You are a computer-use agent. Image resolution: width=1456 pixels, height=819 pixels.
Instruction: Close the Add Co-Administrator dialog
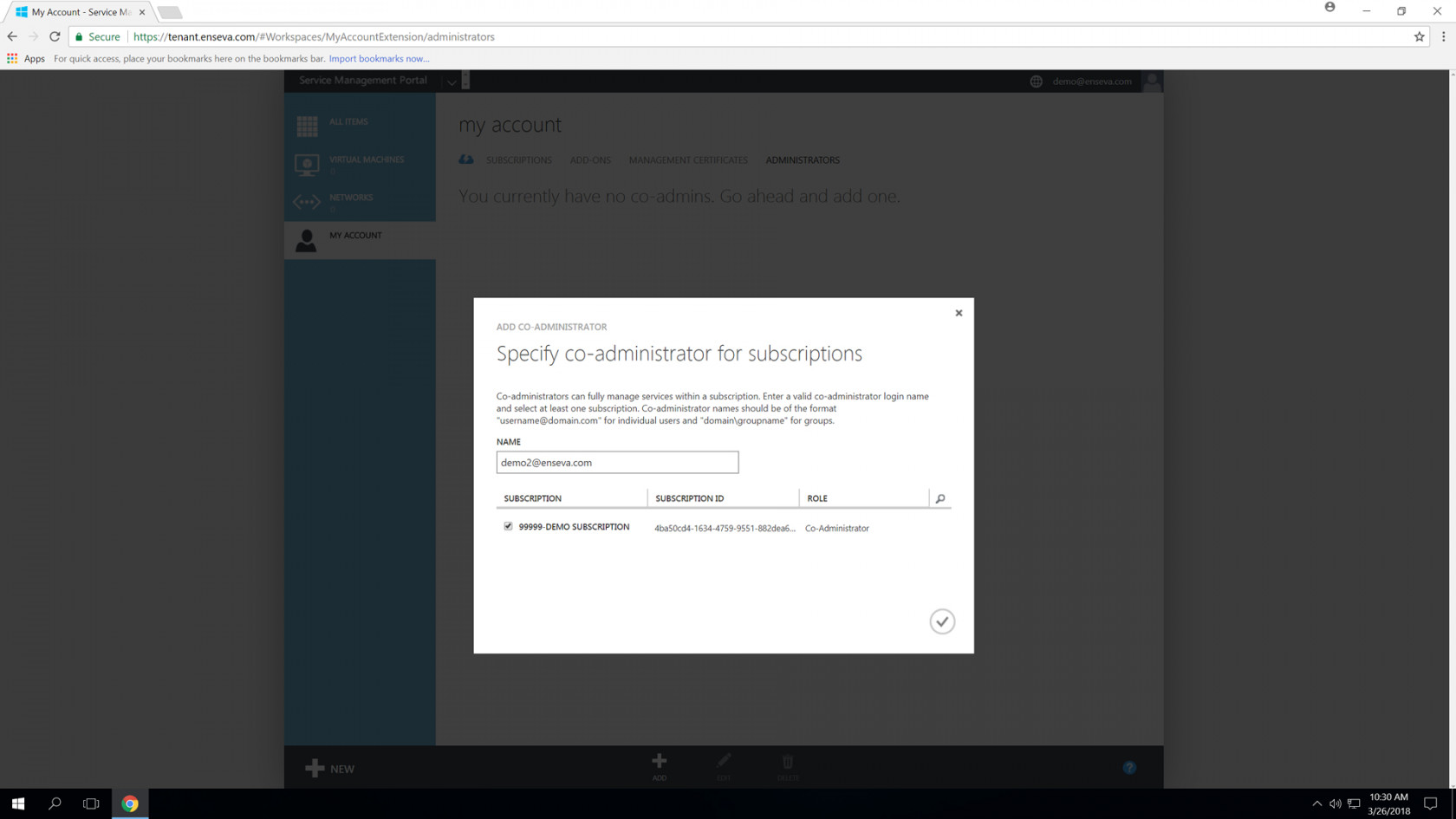click(x=959, y=313)
